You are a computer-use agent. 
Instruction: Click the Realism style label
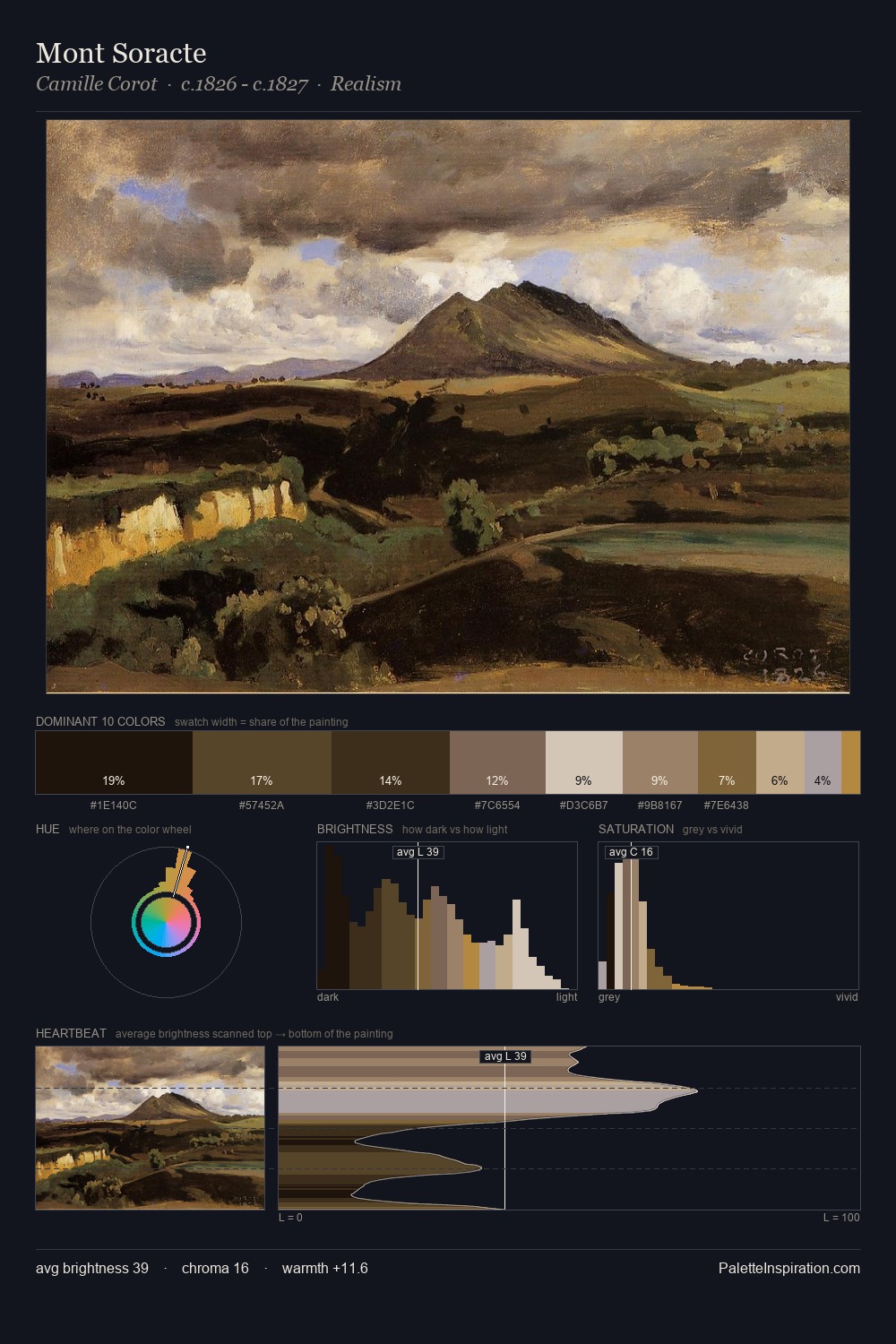click(x=366, y=84)
